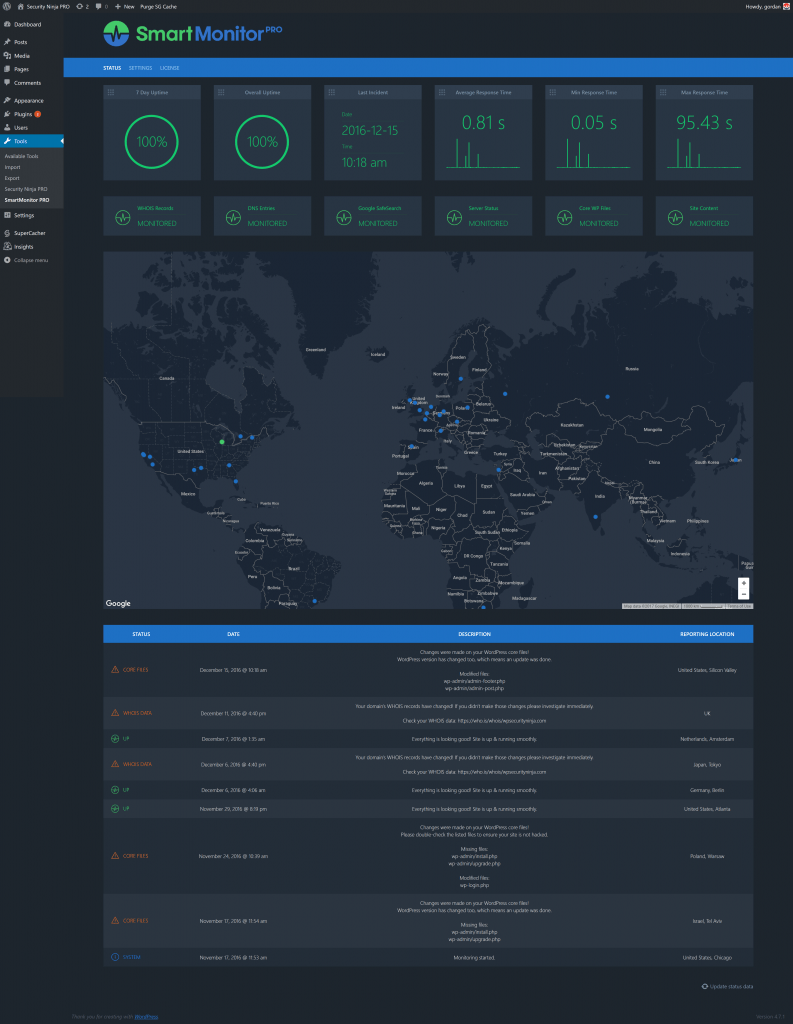Open SuperCacher in sidebar
793x1024 pixels.
[x=31, y=233]
